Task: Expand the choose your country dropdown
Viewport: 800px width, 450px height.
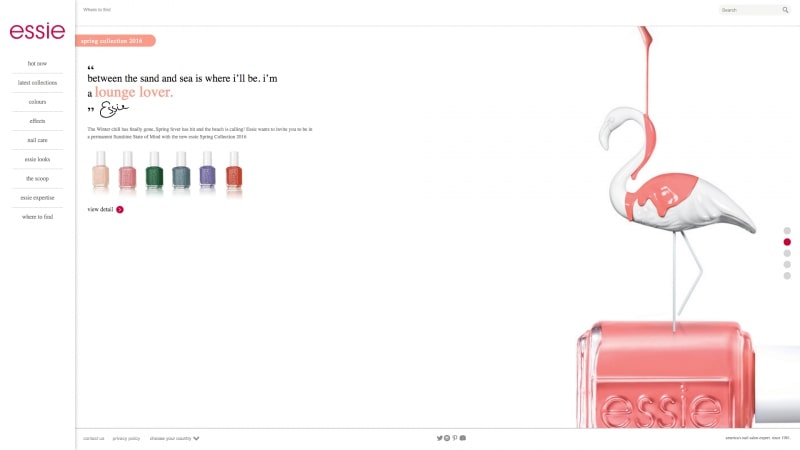Action: click(x=174, y=438)
